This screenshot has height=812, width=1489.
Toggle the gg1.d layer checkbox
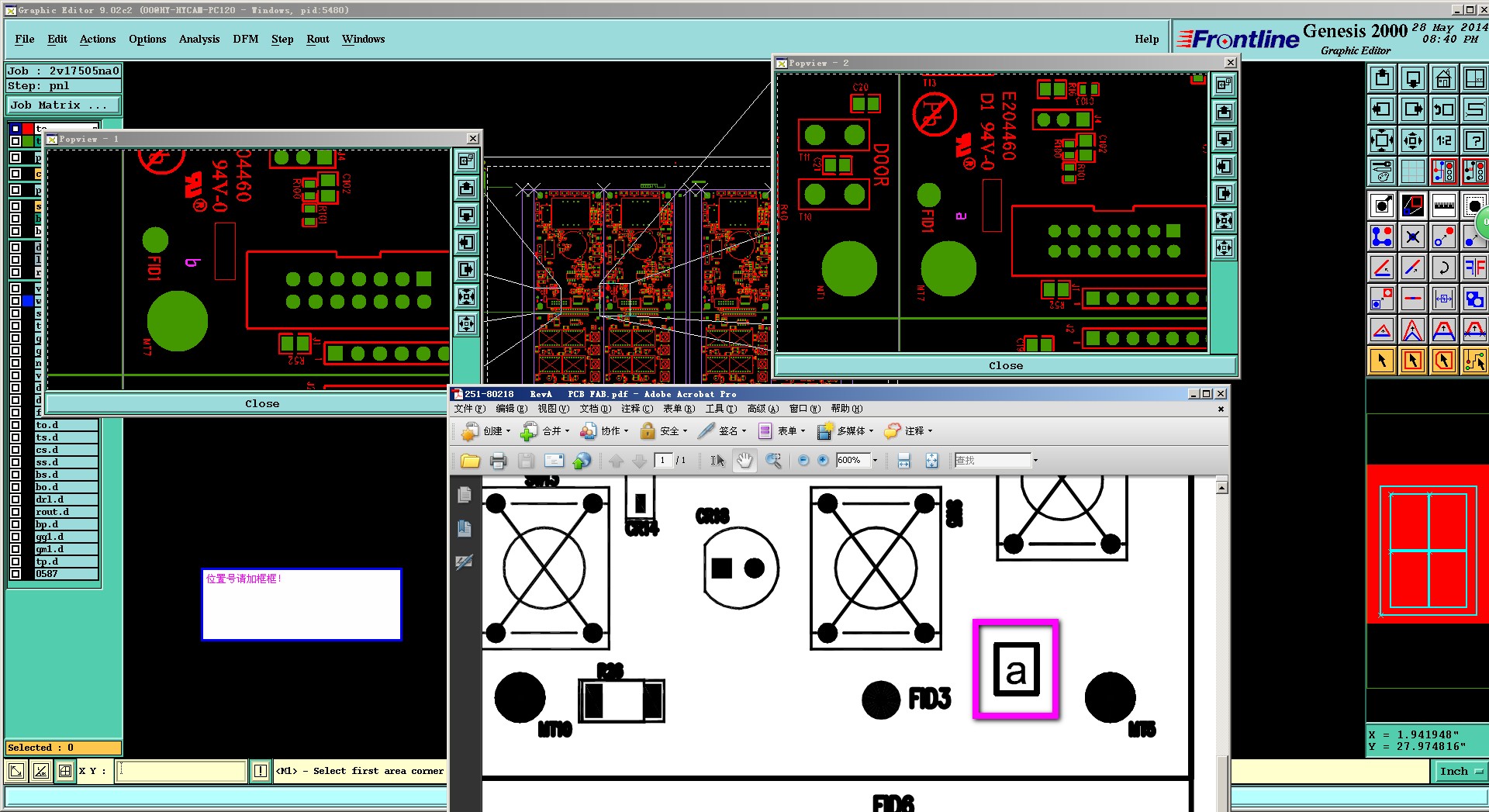click(16, 537)
